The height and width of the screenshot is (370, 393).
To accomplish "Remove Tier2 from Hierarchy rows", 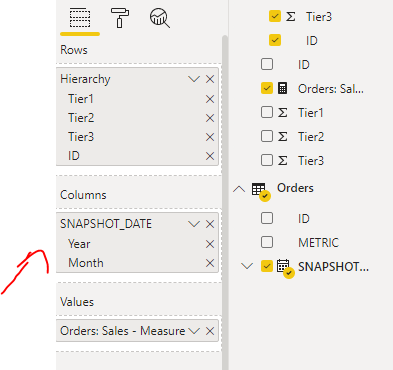I will (x=210, y=118).
